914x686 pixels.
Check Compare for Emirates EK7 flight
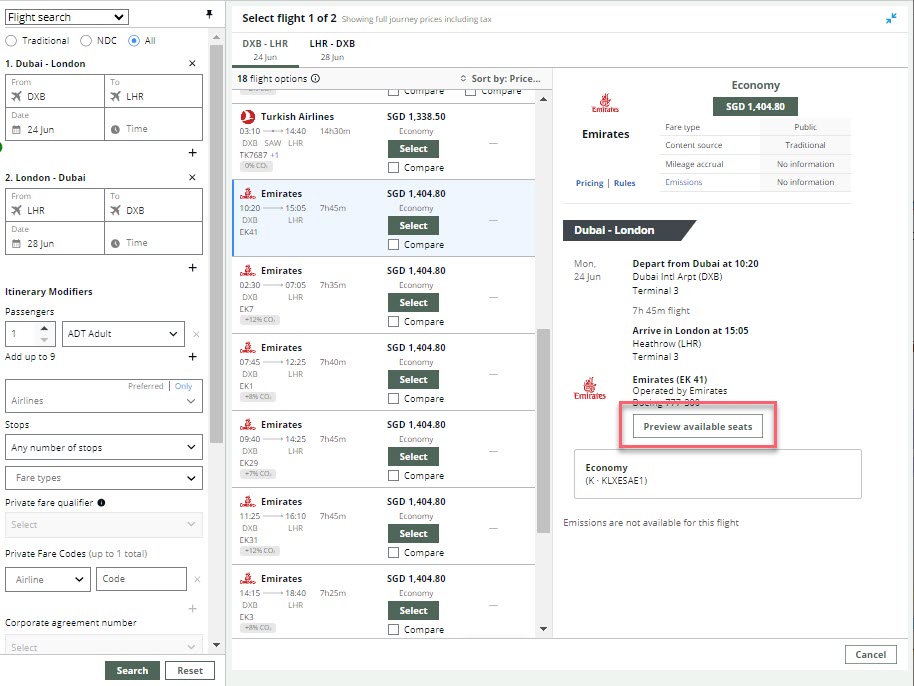[x=393, y=322]
